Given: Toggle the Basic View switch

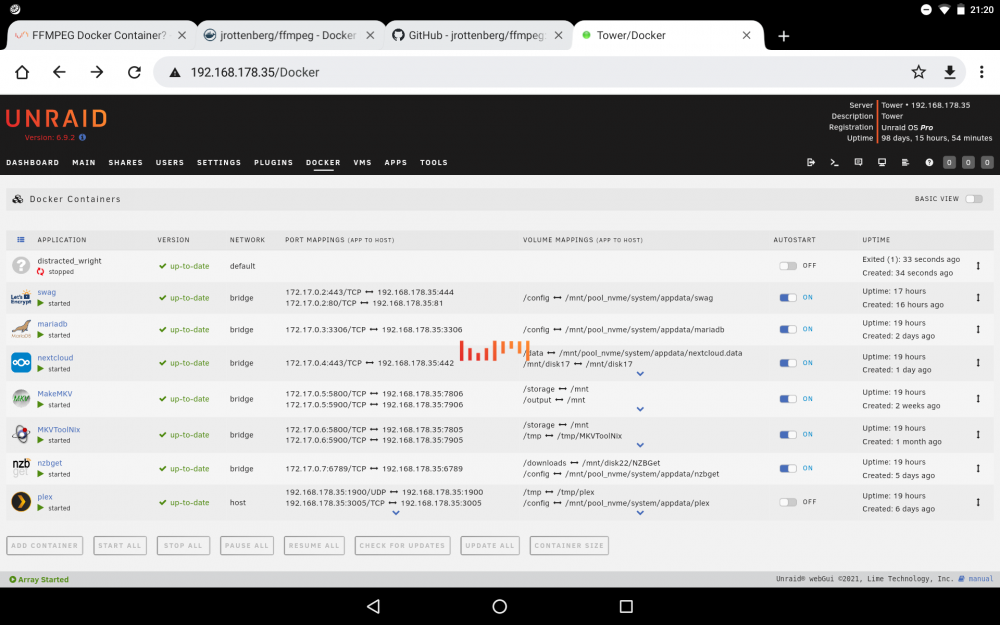Looking at the screenshot, I should pyautogui.click(x=973, y=199).
